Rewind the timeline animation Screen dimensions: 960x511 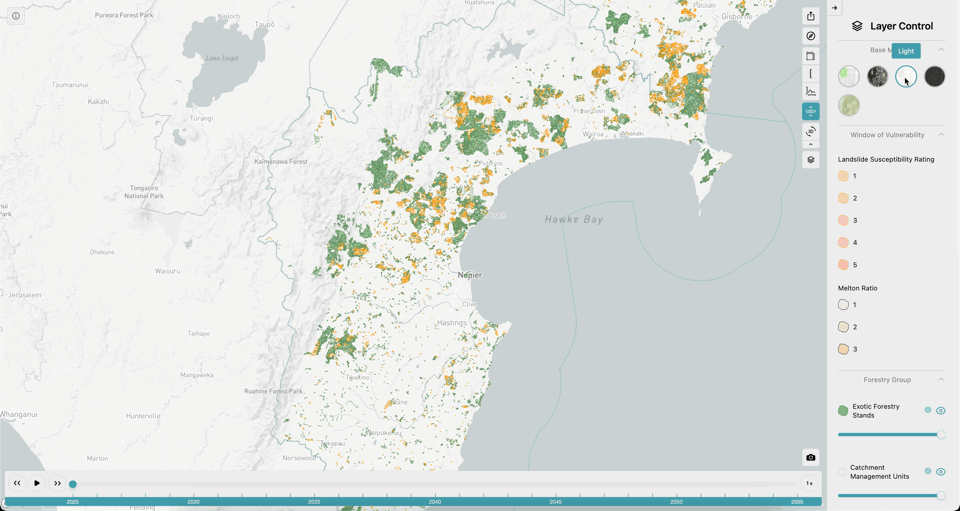[x=17, y=483]
